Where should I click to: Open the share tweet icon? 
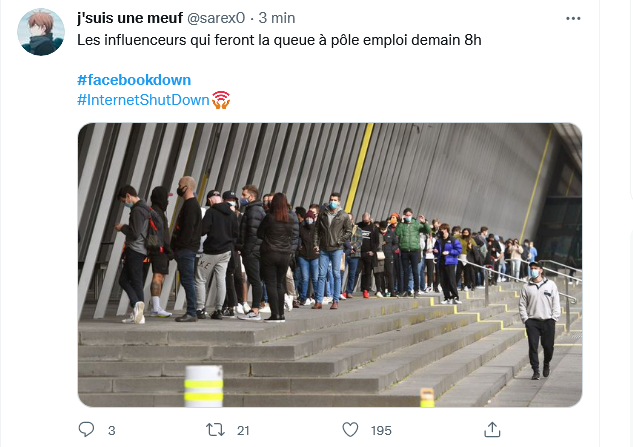click(x=492, y=430)
